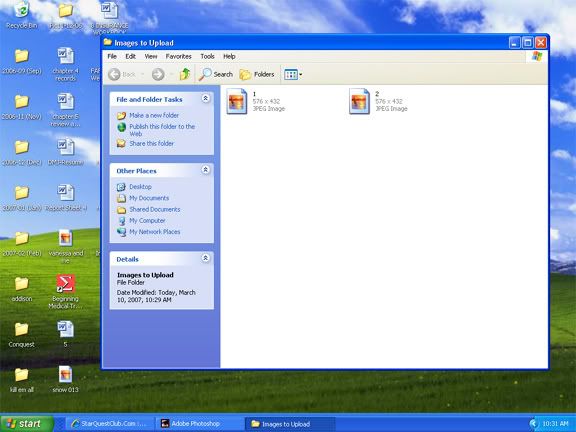Open the Back history dropdown arrow
The width and height of the screenshot is (576, 432).
143,75
